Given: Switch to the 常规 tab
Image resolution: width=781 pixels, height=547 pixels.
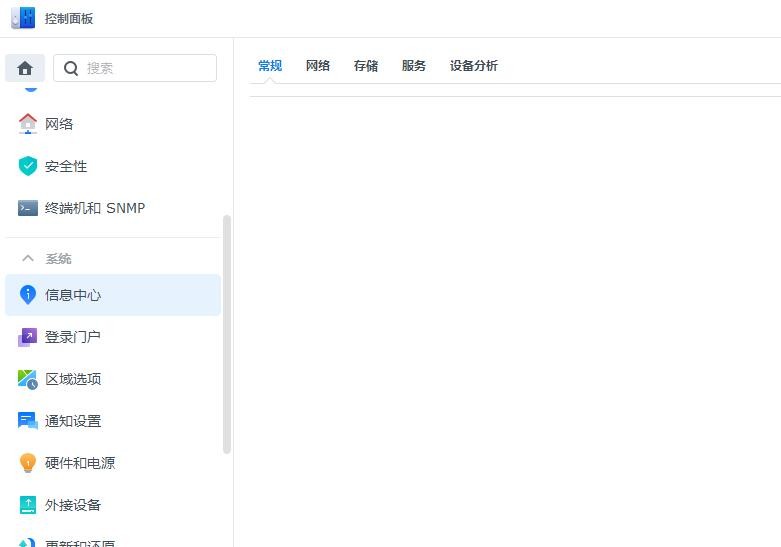Looking at the screenshot, I should coord(270,66).
